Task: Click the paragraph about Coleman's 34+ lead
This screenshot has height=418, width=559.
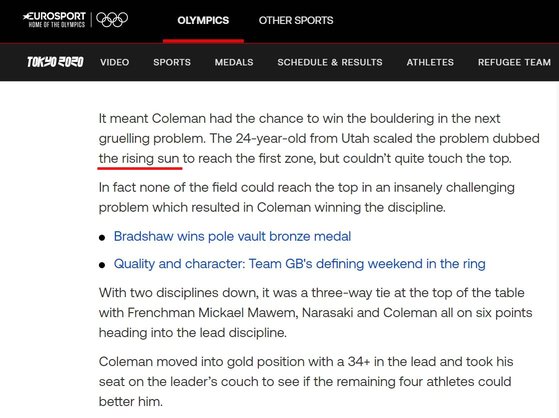Action: (306, 382)
